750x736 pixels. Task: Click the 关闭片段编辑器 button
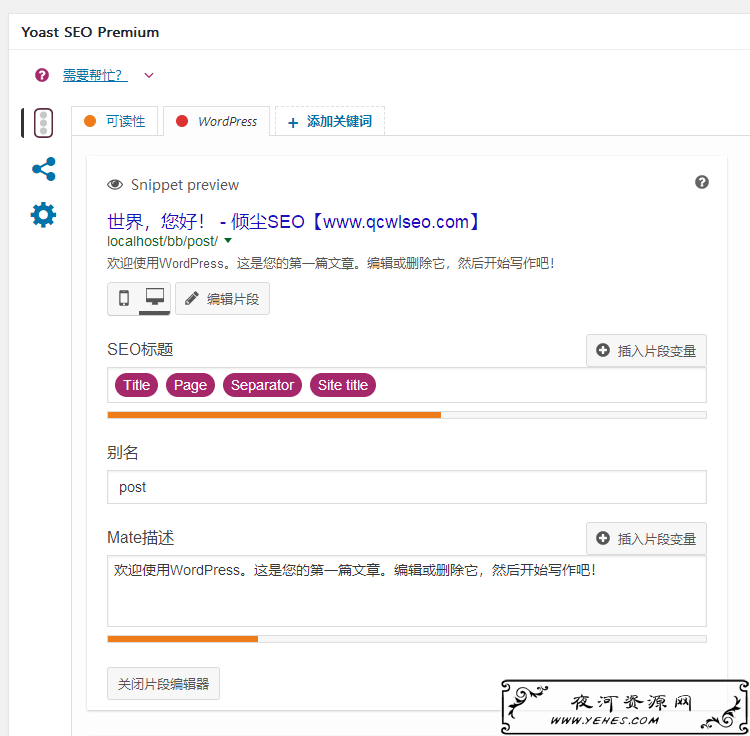click(163, 684)
